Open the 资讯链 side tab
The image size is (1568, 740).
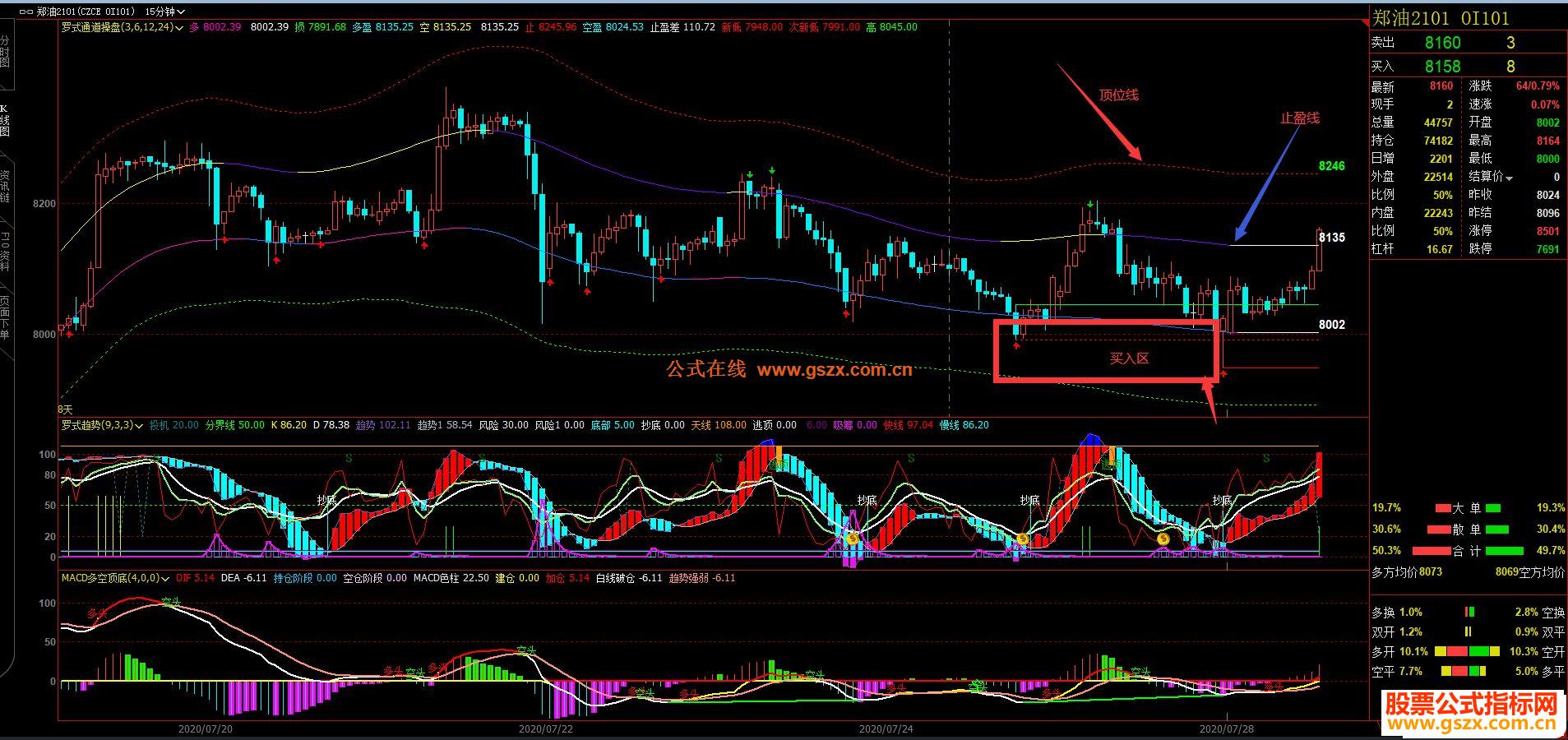(x=5, y=186)
